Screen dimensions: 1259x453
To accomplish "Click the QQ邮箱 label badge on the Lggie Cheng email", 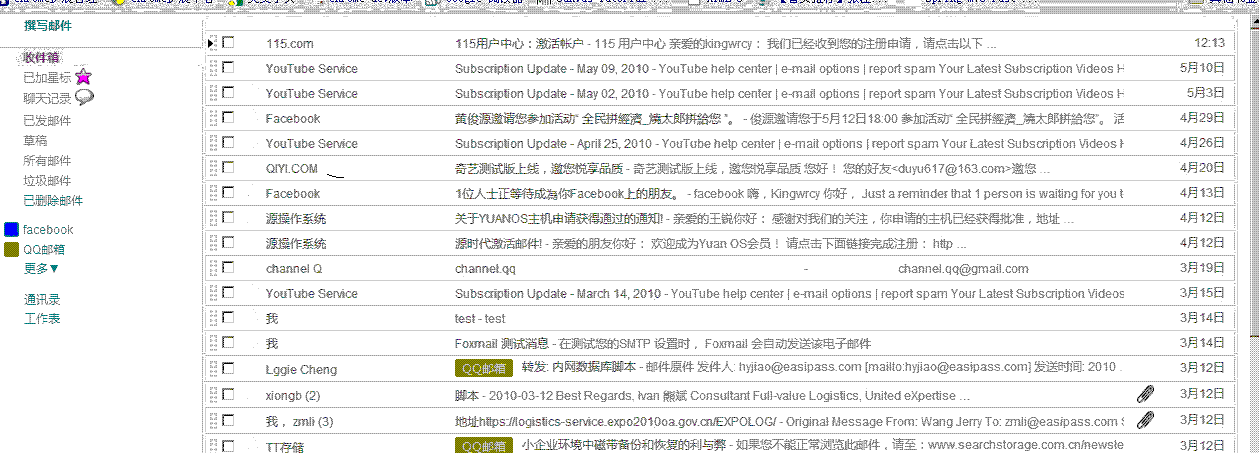I will pos(484,369).
